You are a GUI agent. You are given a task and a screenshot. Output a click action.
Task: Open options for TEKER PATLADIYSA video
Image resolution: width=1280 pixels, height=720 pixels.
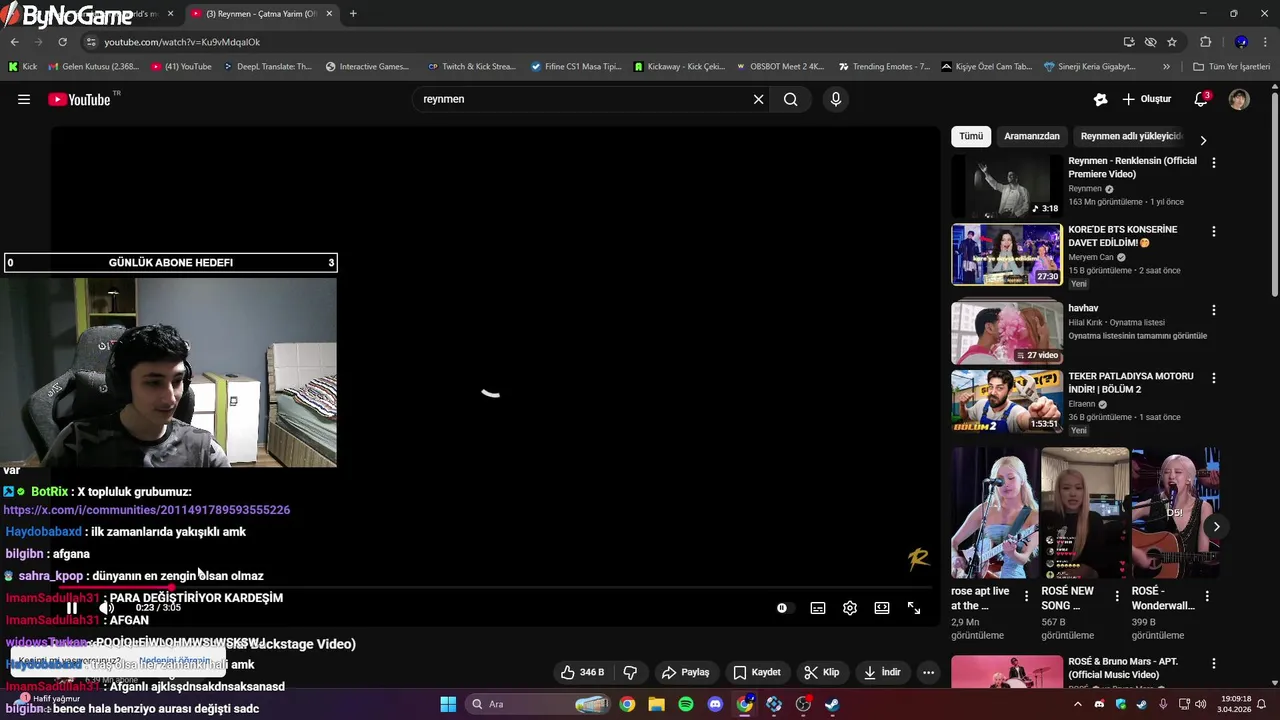pyautogui.click(x=1214, y=378)
